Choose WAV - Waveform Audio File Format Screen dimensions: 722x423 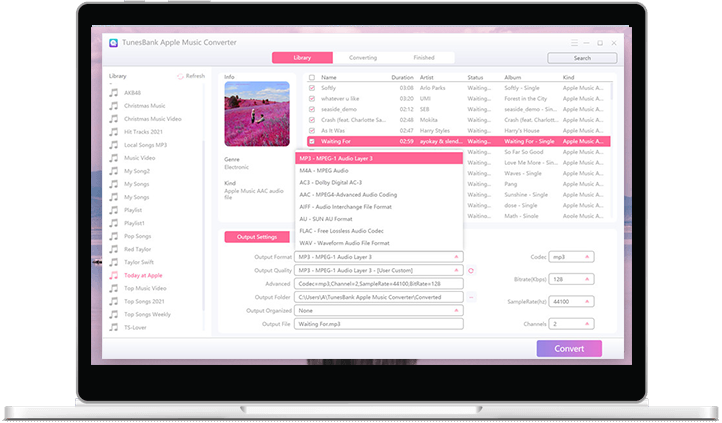tap(379, 243)
